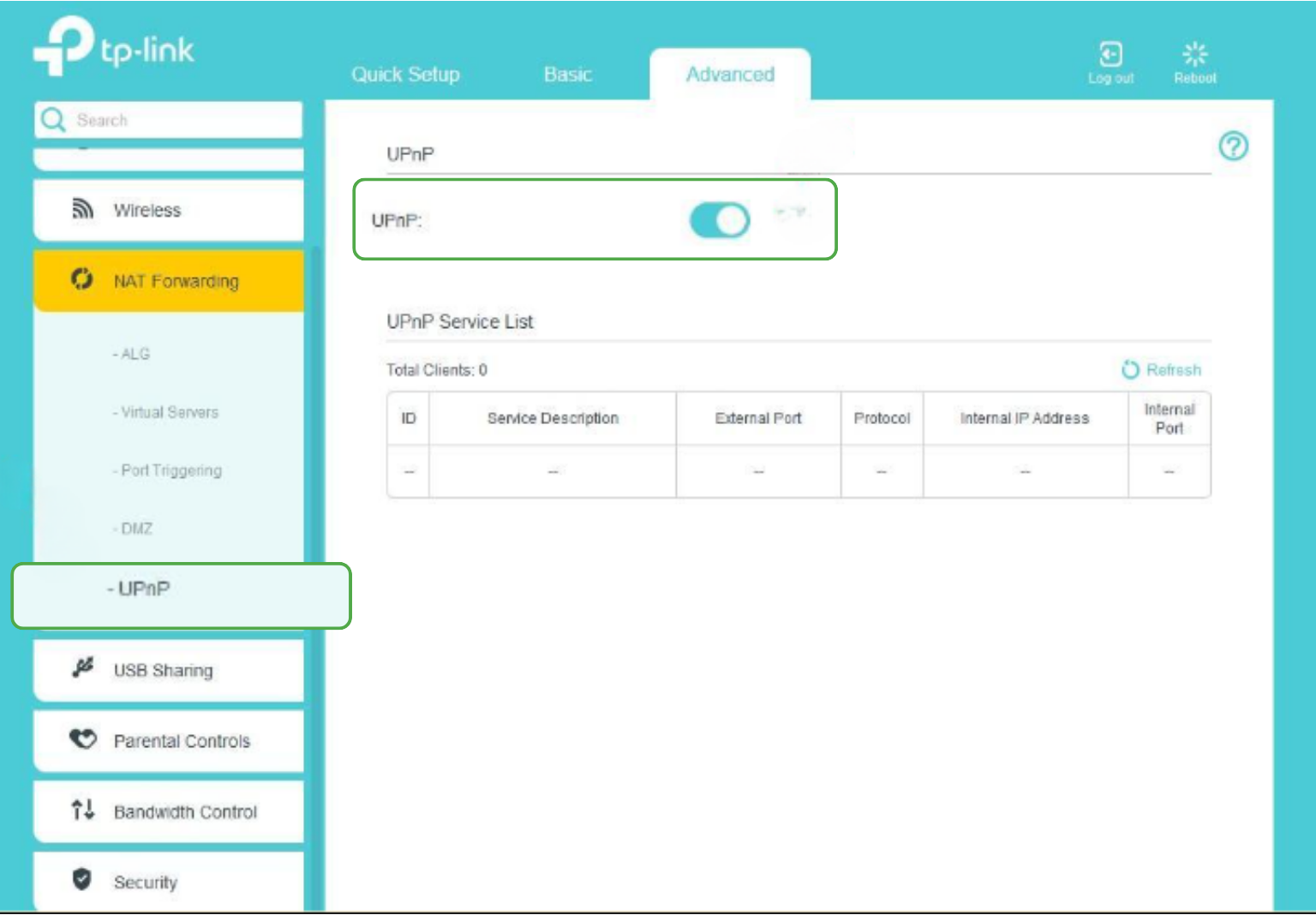Click the External Port column header
Viewport: 1316px width, 915px height.
[x=758, y=418]
